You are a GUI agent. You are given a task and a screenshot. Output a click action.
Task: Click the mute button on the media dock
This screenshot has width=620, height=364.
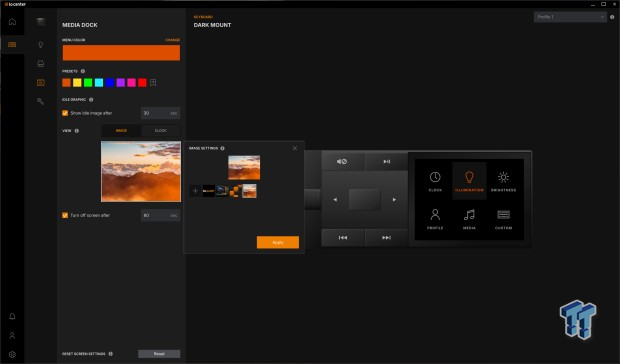click(342, 161)
